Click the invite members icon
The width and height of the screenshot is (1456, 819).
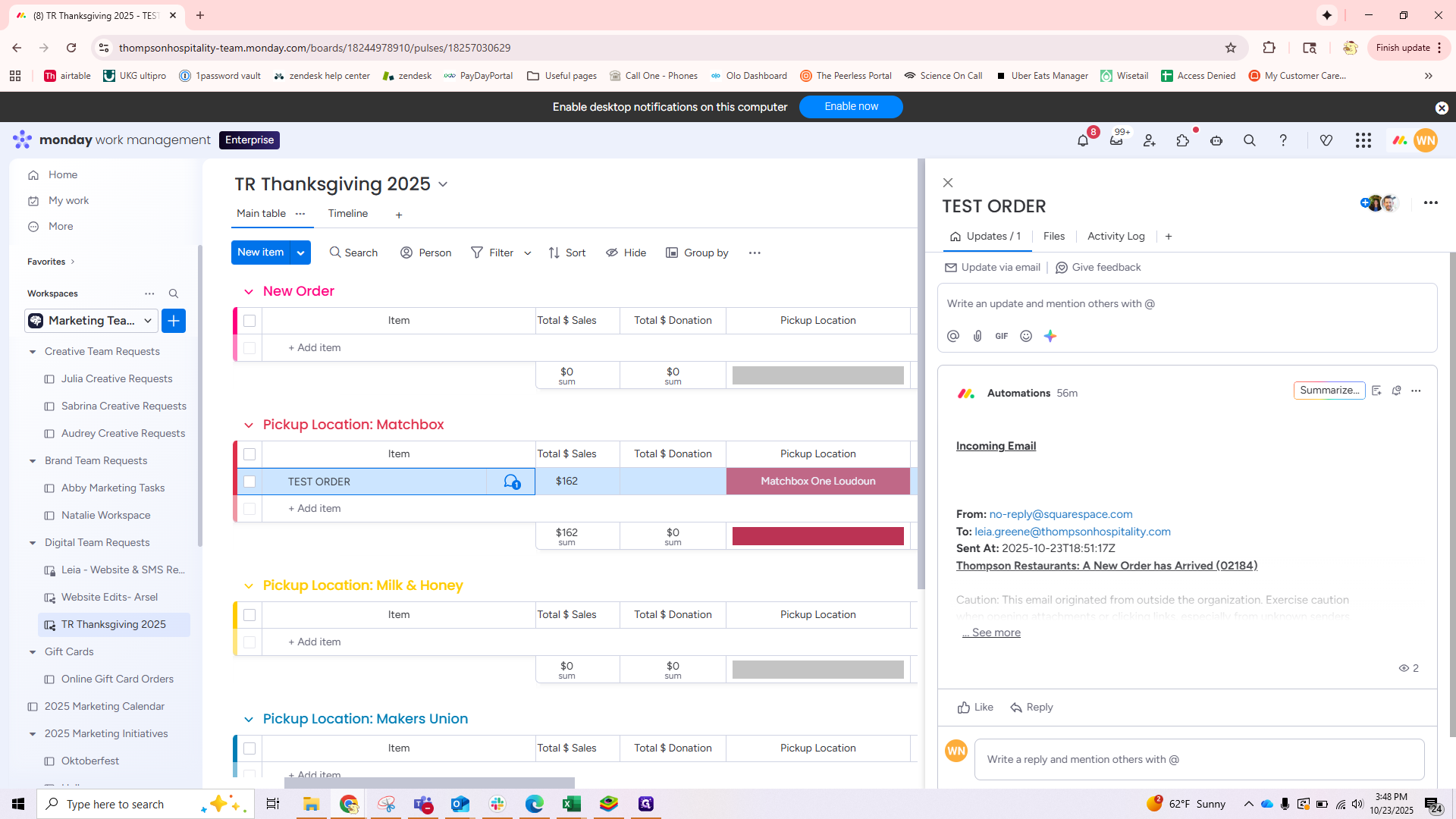[1150, 141]
